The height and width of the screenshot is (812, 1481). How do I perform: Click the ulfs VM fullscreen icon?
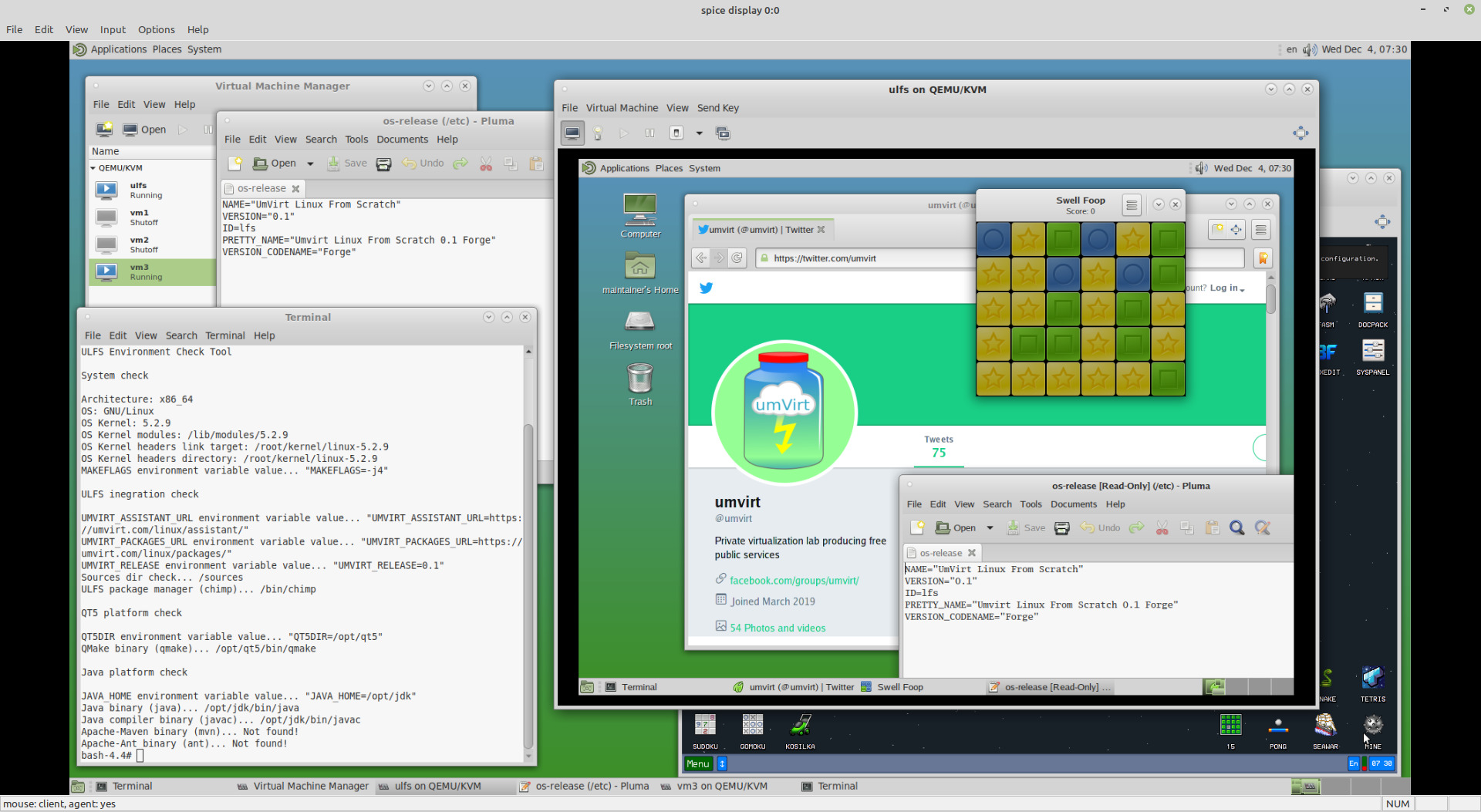click(1301, 133)
